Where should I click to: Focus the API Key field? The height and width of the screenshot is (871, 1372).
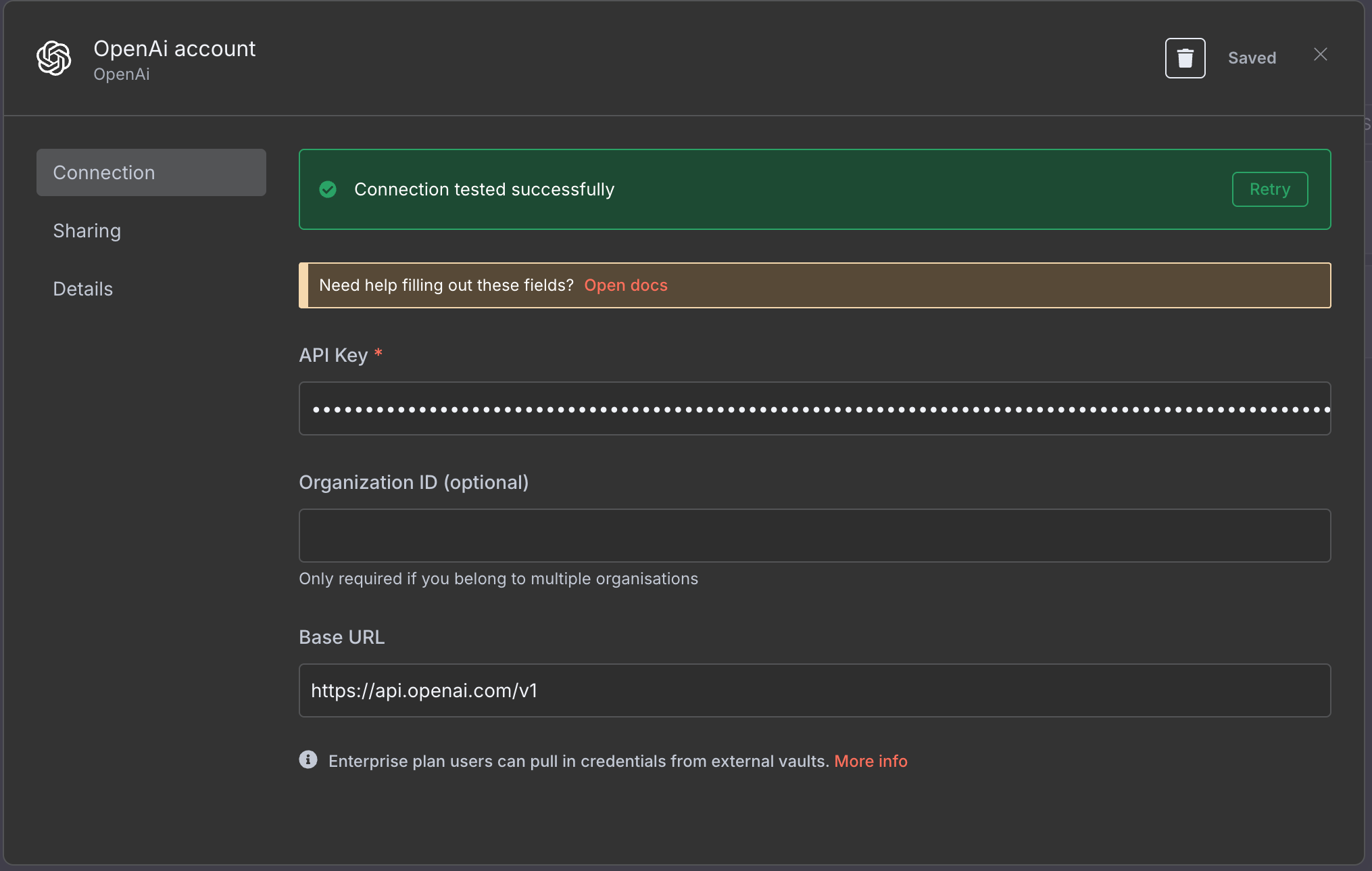[814, 408]
